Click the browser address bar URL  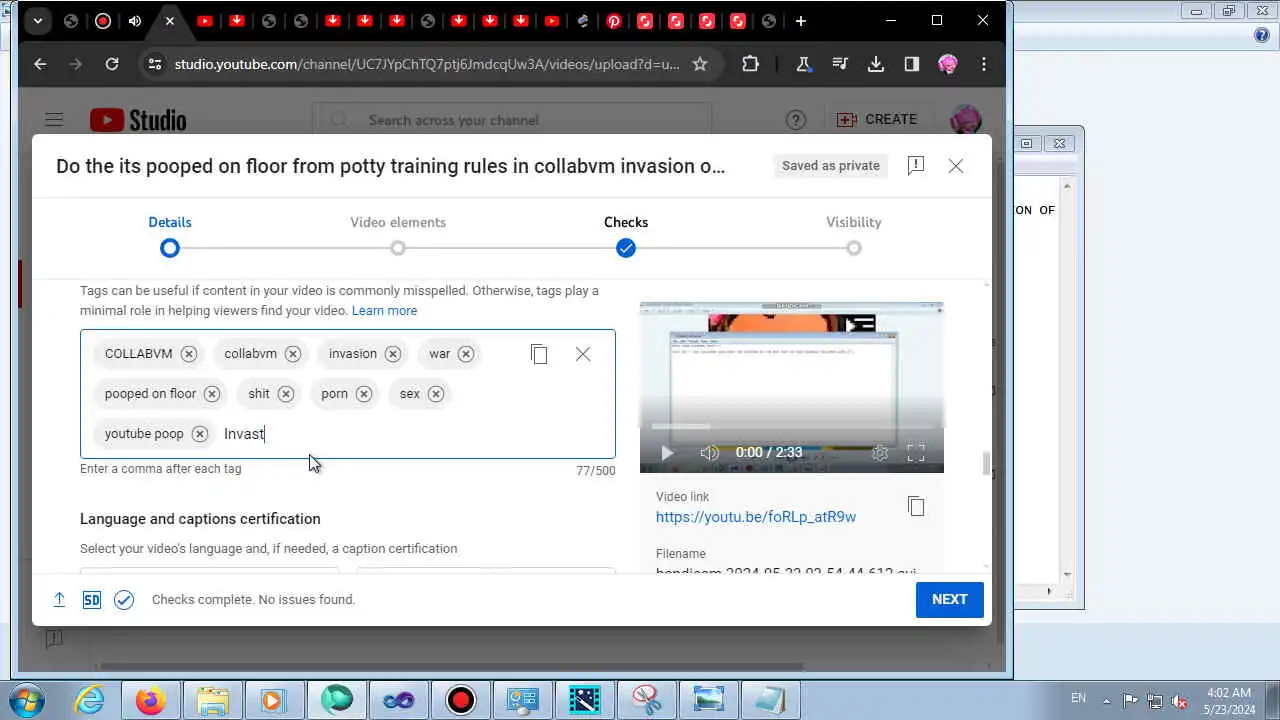427,64
